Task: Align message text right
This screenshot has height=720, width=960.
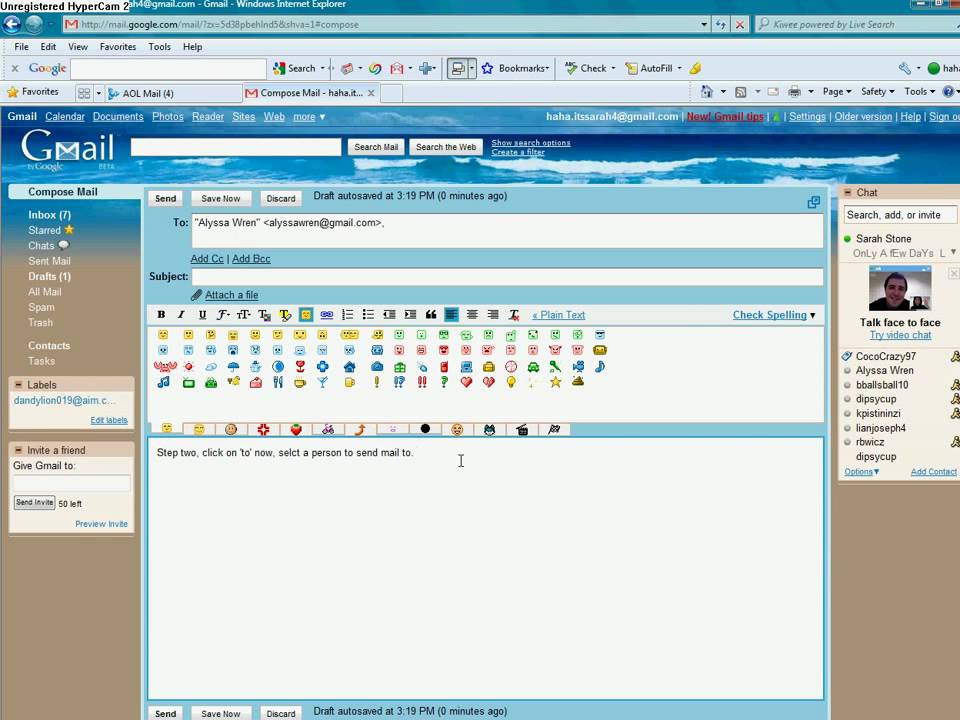Action: tap(493, 315)
